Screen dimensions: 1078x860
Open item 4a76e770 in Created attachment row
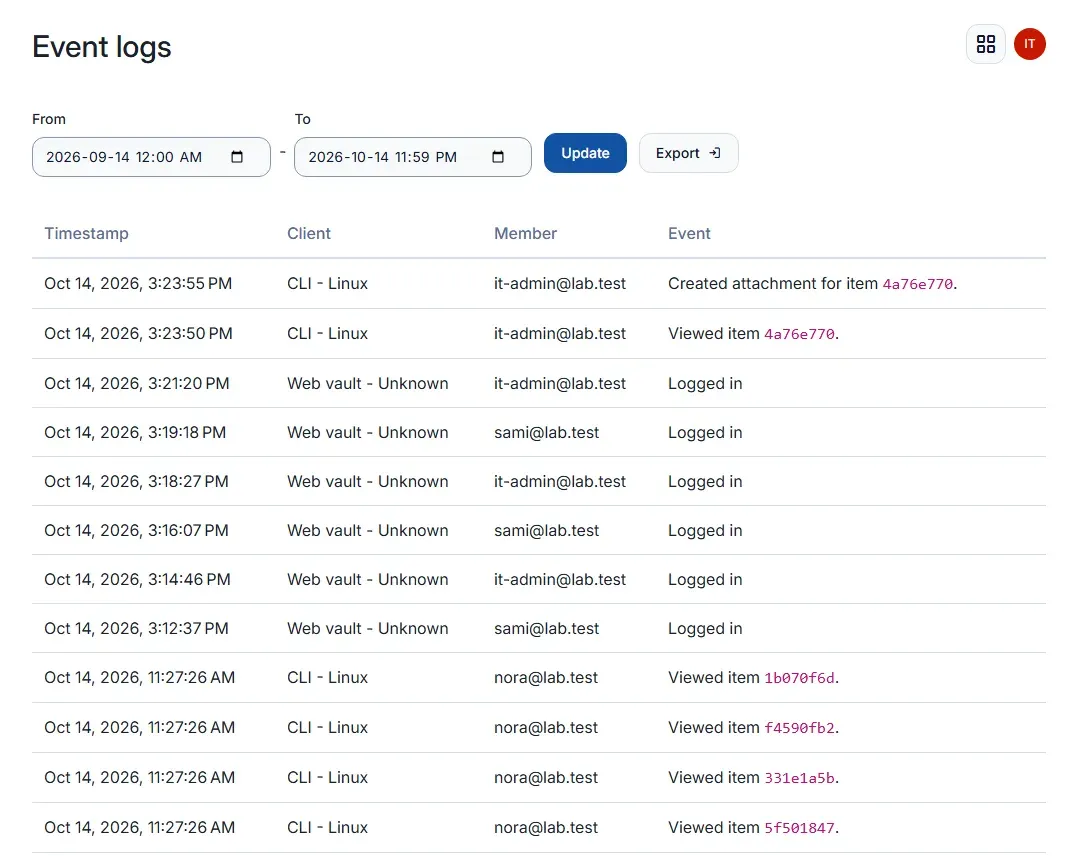pos(918,284)
